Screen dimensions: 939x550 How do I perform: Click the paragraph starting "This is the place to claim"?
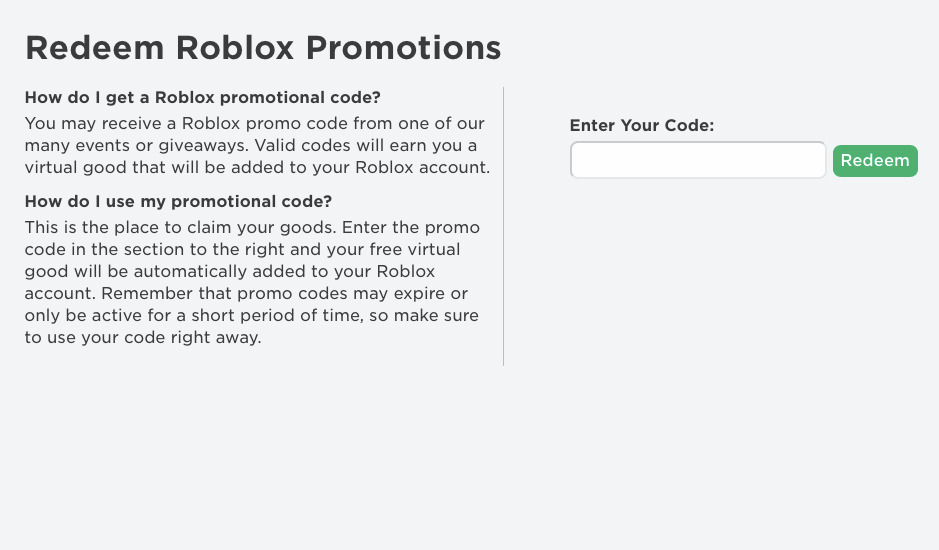(252, 282)
